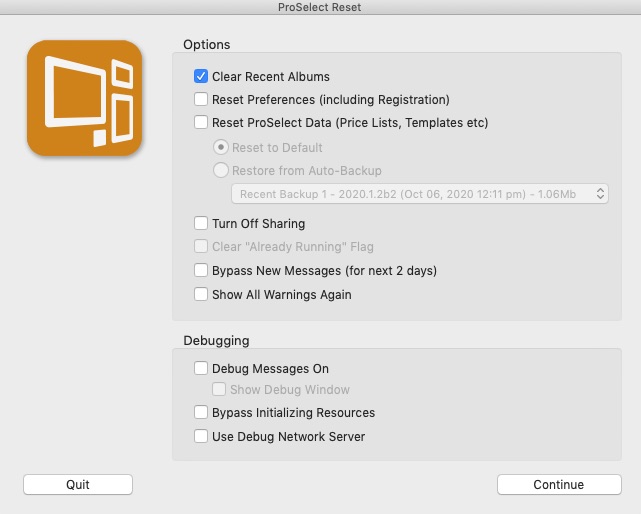Click the ProSelect Reset title bar
This screenshot has height=514, width=641.
point(320,8)
